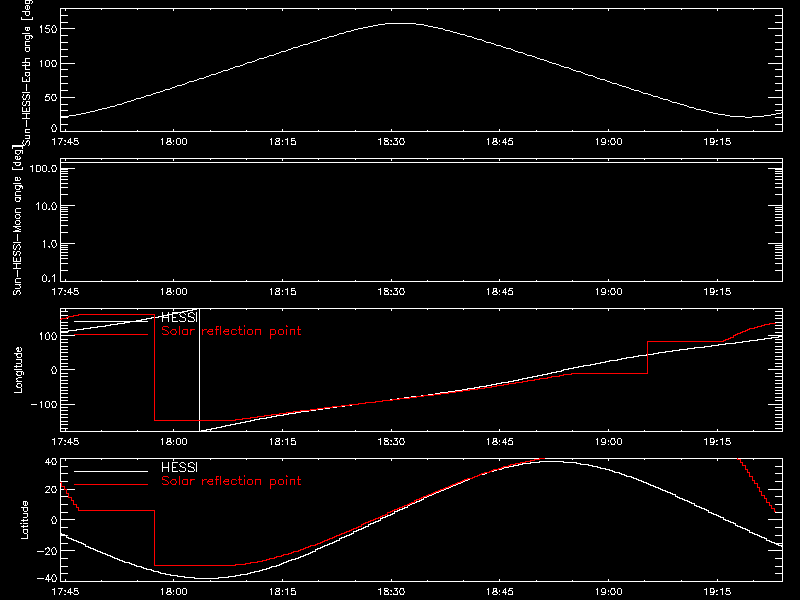This screenshot has width=800, height=600.
Task: Click 18:30 time label under Earth angle plot
Action: [391, 142]
